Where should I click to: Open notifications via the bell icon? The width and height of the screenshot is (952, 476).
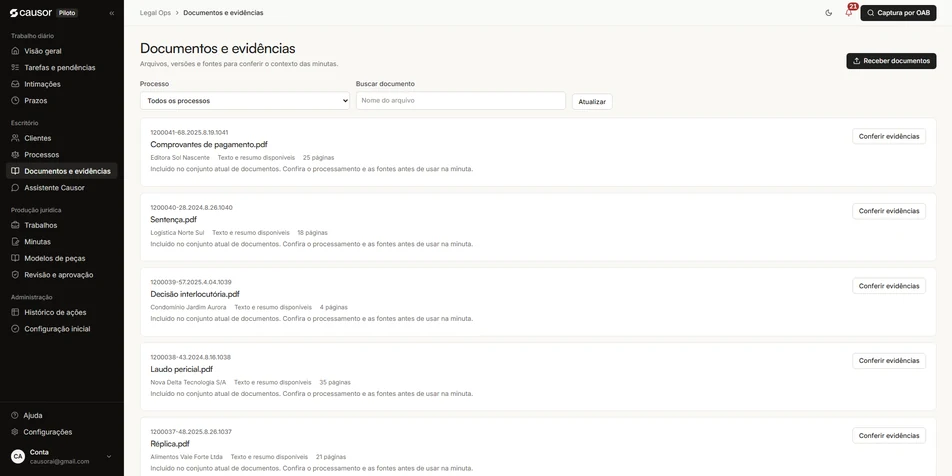(849, 12)
